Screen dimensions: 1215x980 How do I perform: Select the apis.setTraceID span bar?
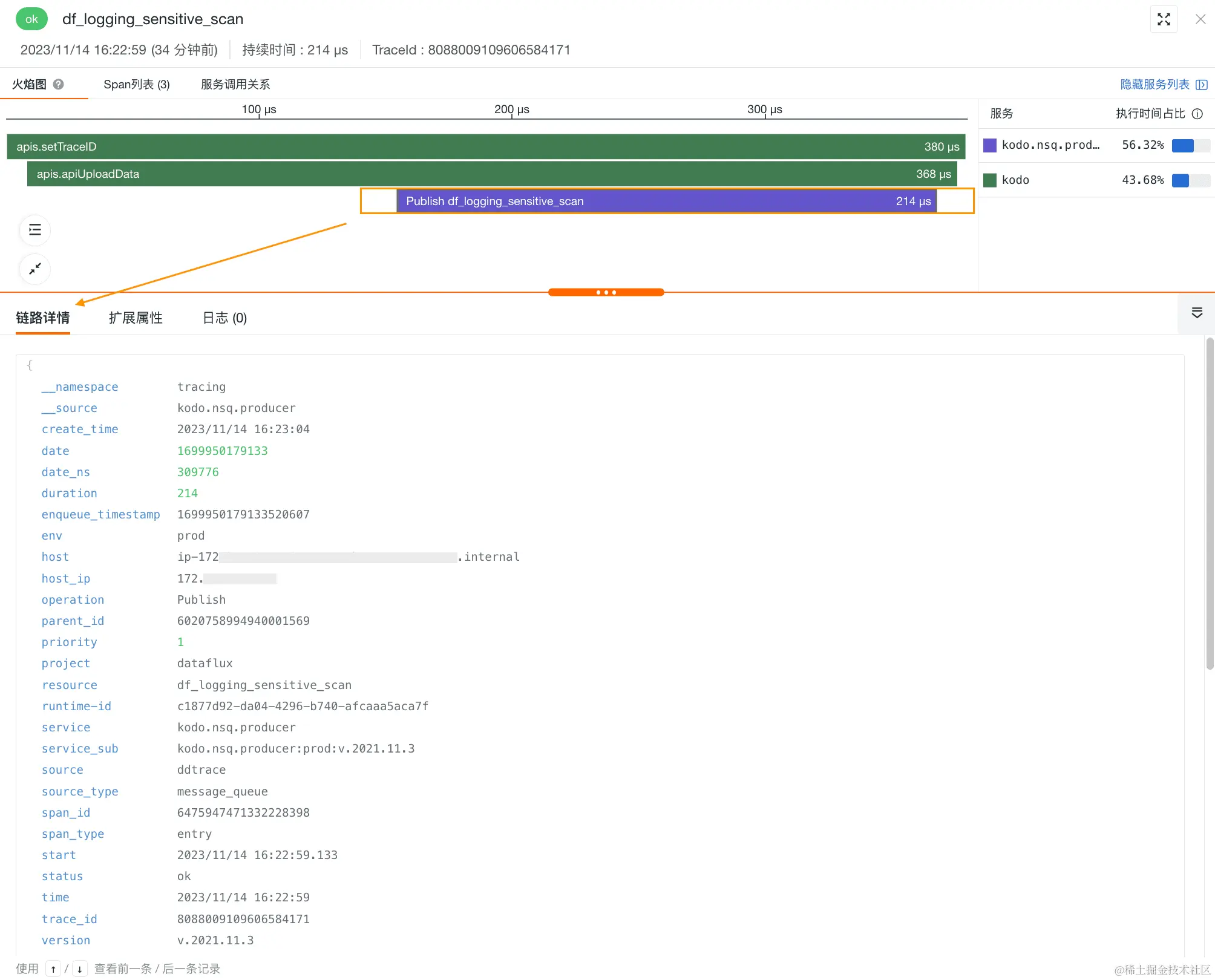484,146
